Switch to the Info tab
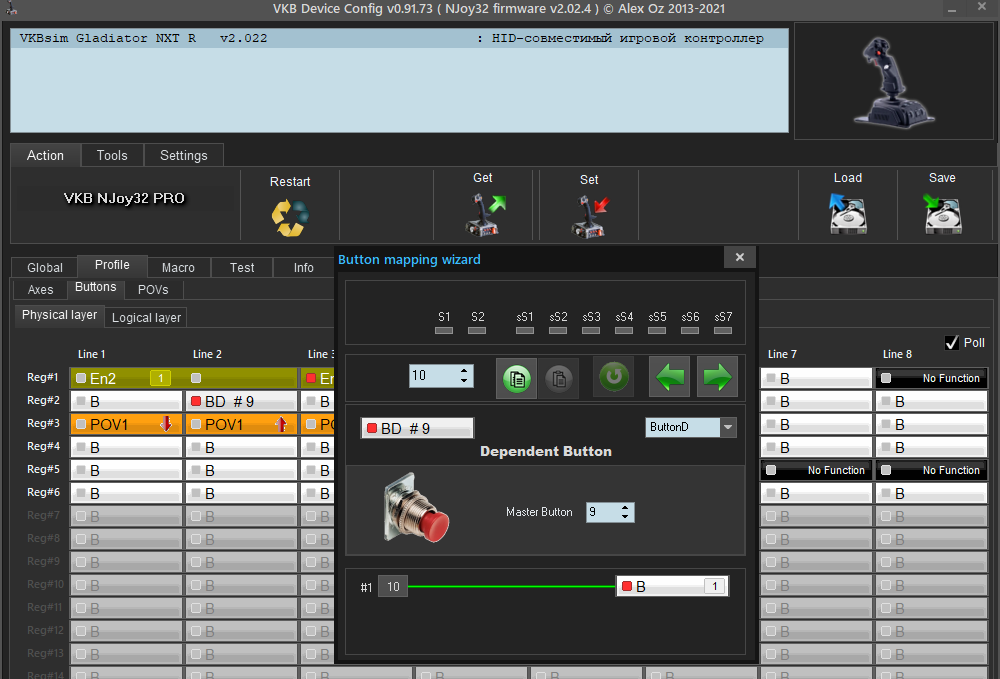Screen dimensions: 1000x679 click(304, 268)
